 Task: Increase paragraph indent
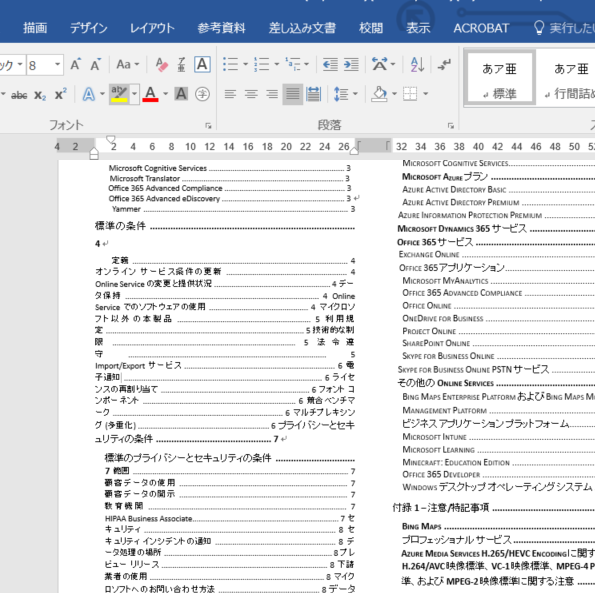(x=351, y=64)
